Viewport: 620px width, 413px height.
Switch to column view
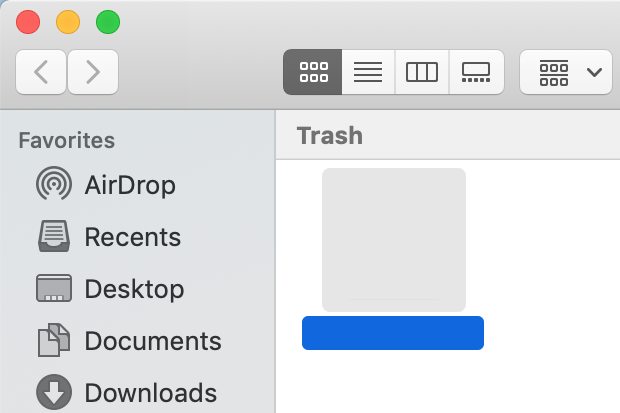[422, 72]
